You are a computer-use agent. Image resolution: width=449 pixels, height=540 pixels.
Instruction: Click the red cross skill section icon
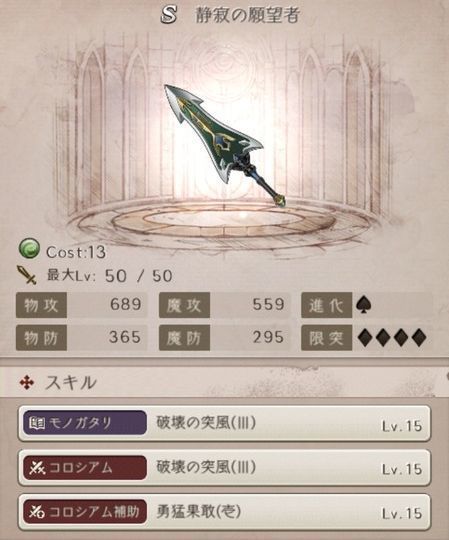coord(27,383)
